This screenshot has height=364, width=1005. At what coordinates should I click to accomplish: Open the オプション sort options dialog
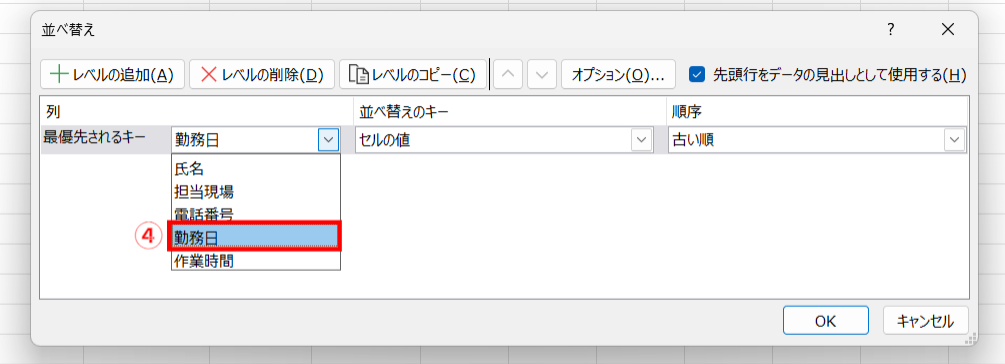[618, 74]
